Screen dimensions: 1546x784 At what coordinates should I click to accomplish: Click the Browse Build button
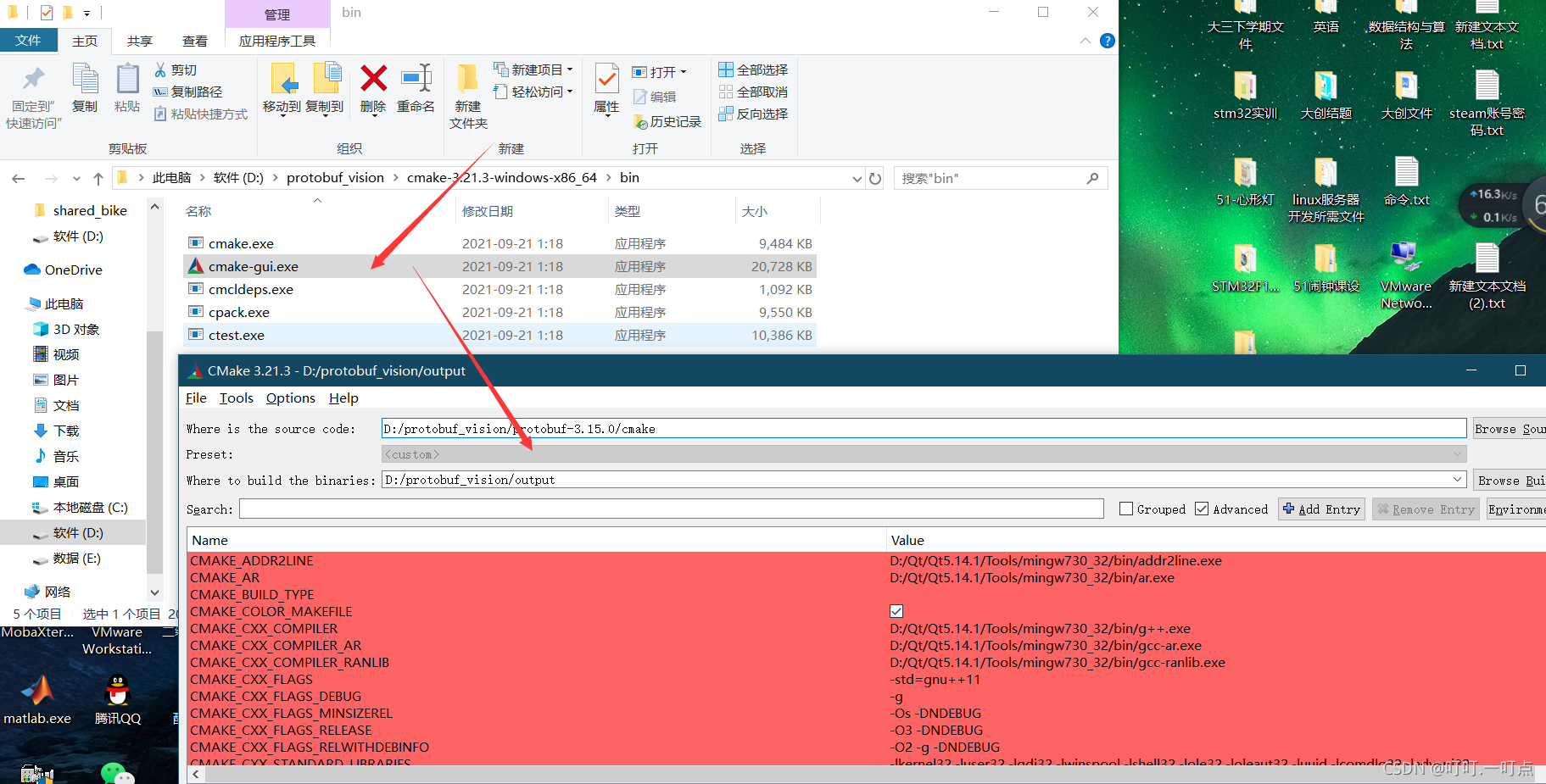click(x=1510, y=480)
